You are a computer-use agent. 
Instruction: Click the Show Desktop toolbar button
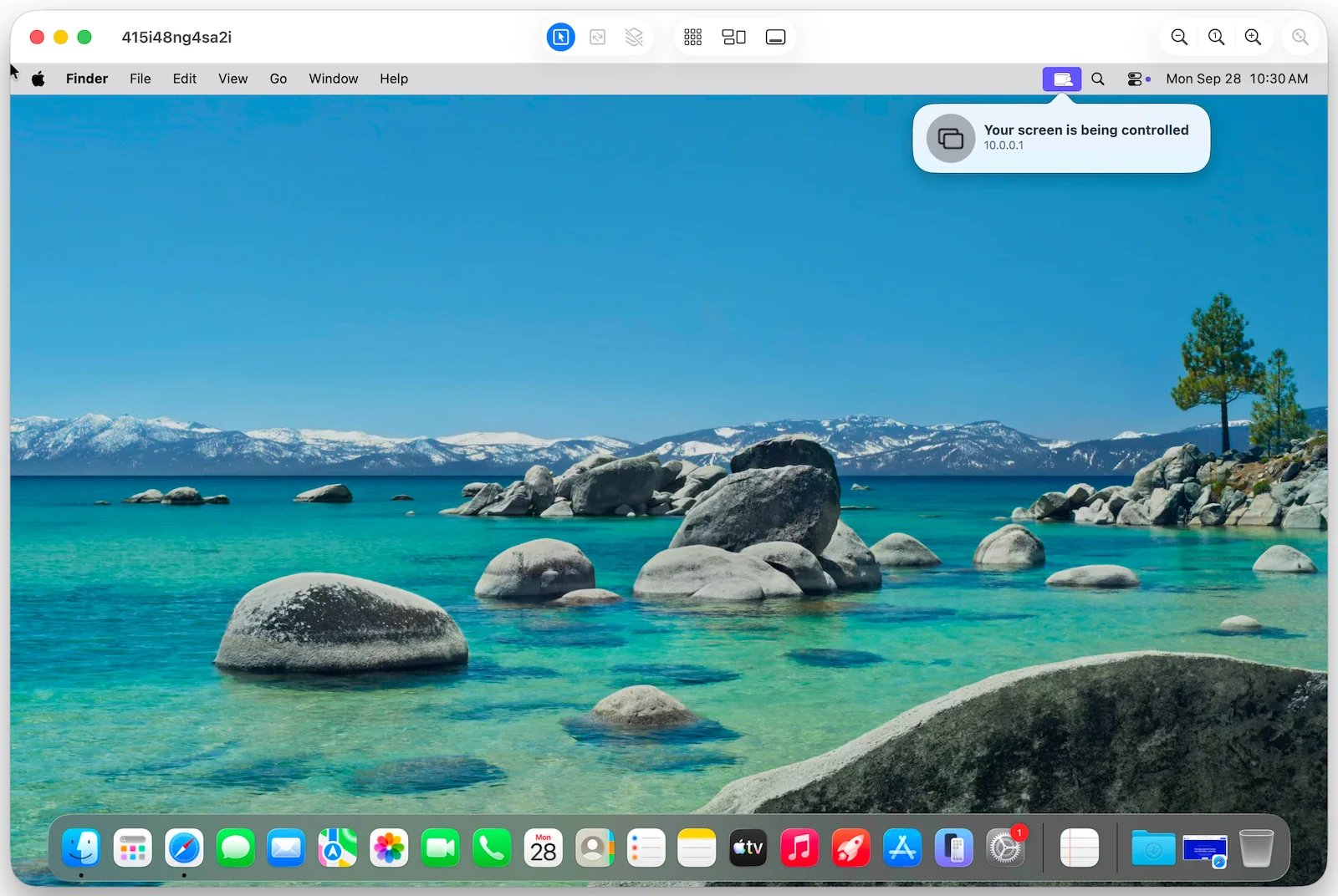775,37
